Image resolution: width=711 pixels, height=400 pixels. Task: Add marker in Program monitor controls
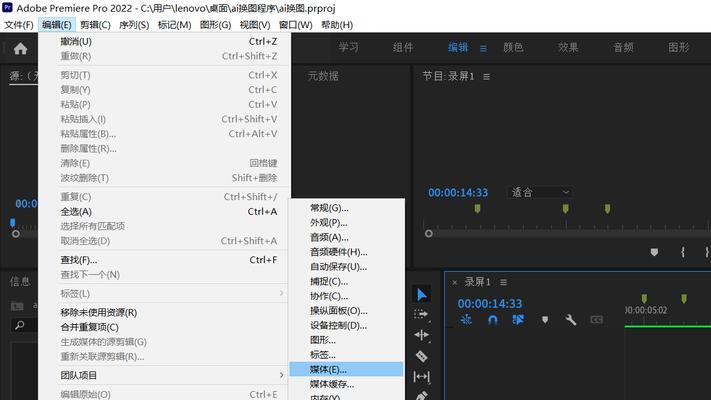click(654, 252)
